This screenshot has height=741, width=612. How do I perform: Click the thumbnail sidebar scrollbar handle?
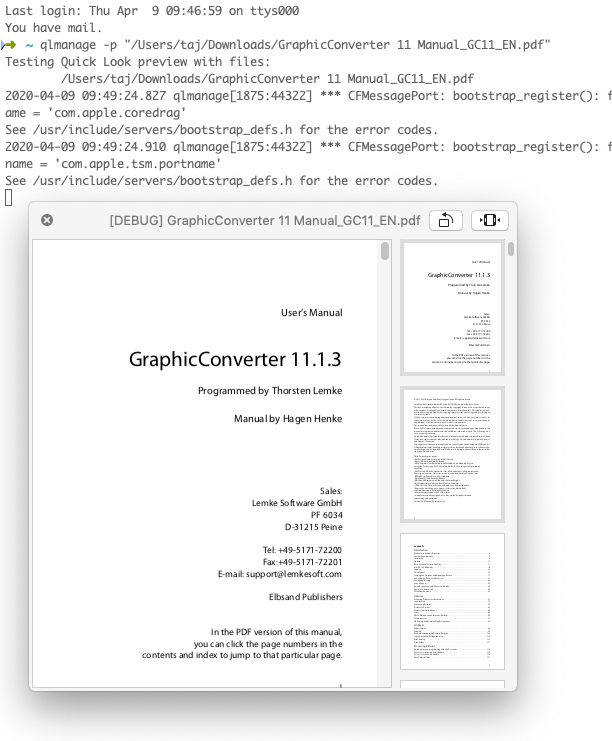click(x=511, y=249)
